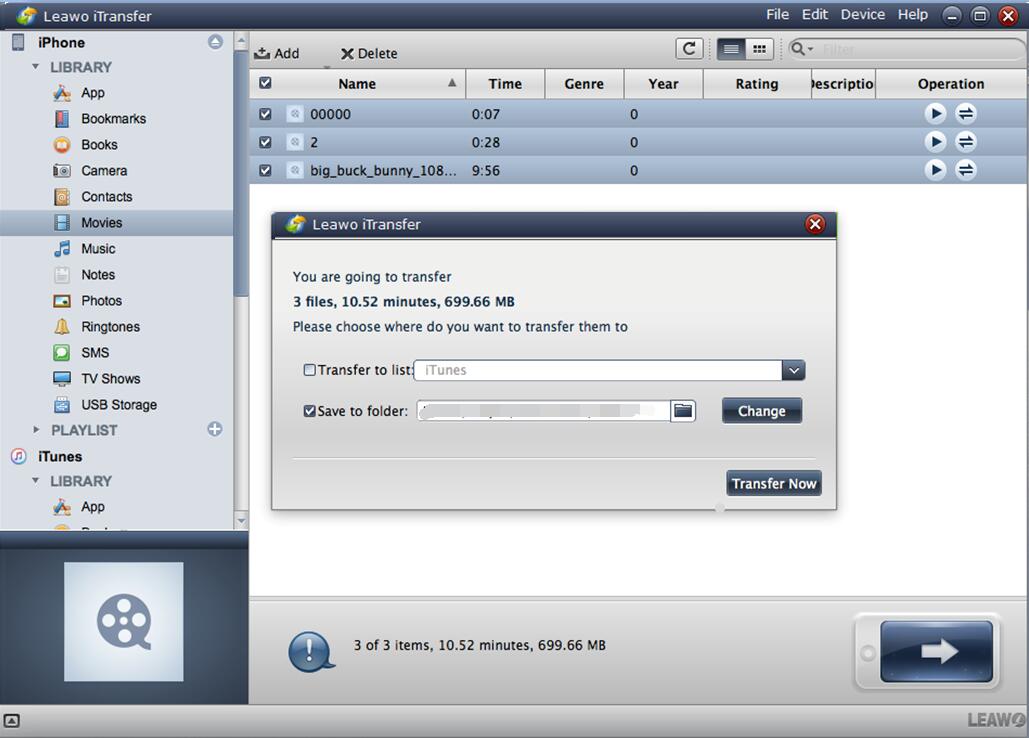The width and height of the screenshot is (1029, 738).
Task: Play the big_buck_bunny video
Action: tap(935, 170)
